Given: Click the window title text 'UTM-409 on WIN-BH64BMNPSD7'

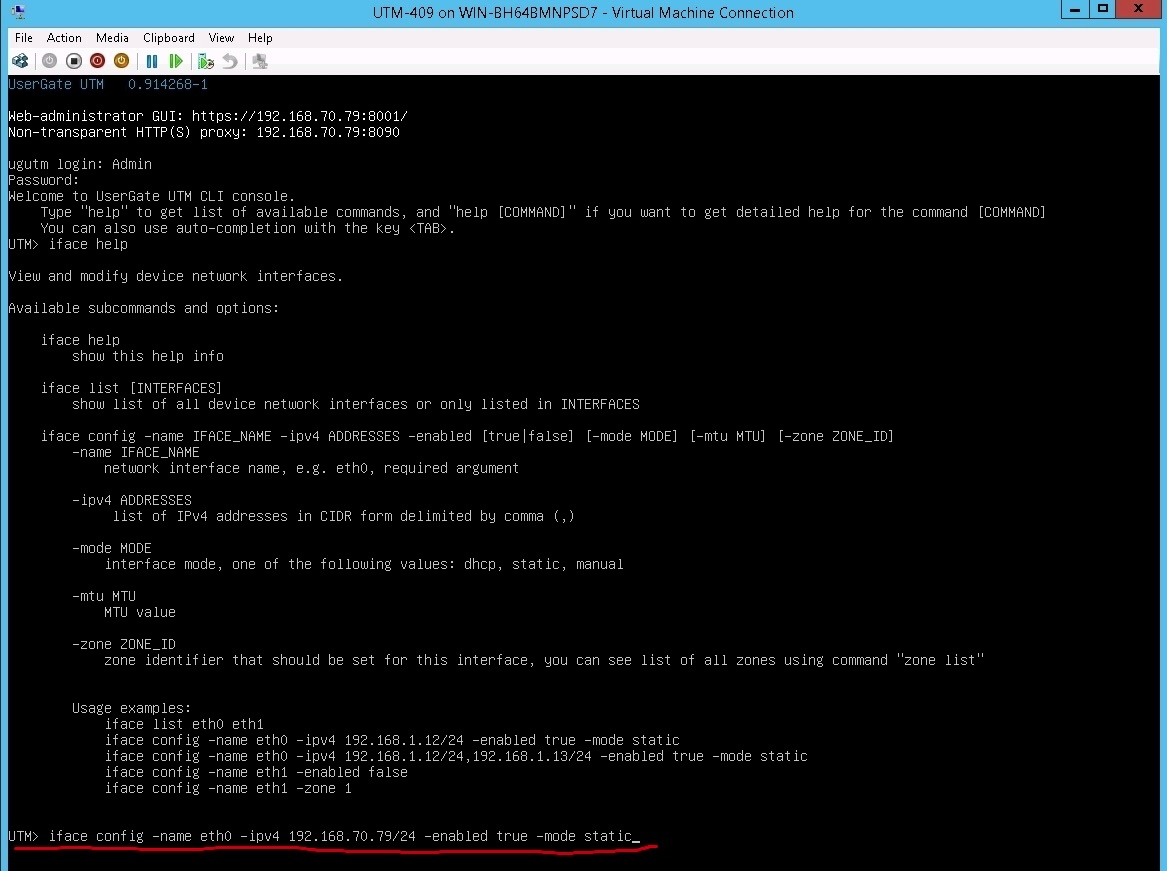Looking at the screenshot, I should point(485,13).
